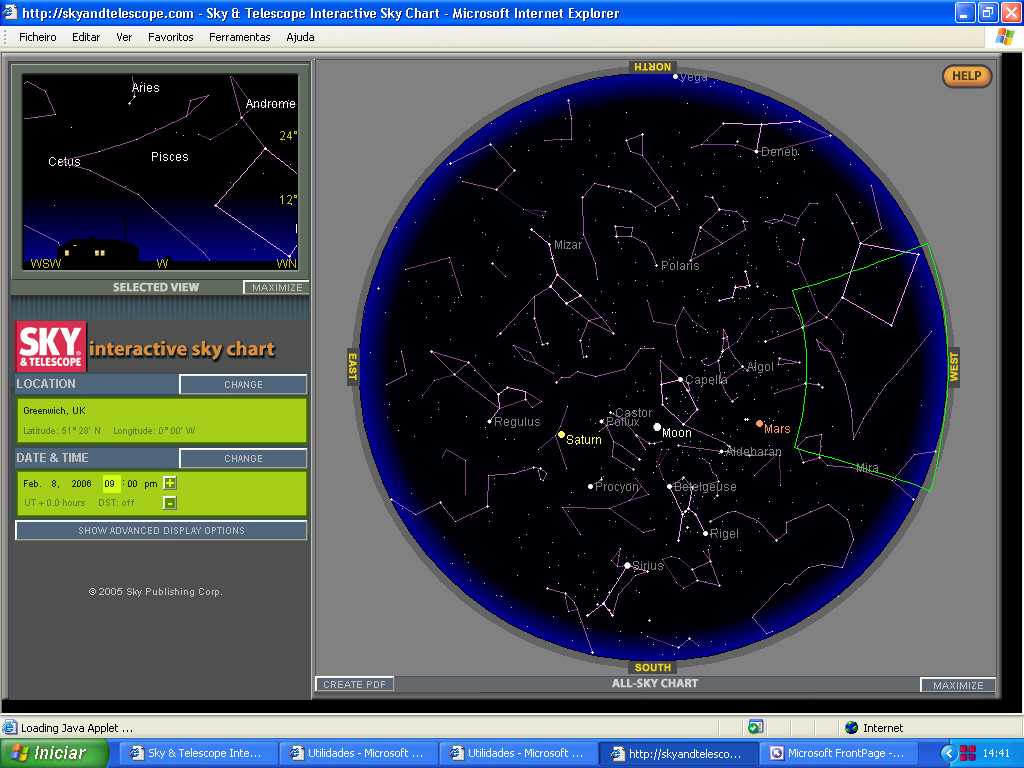This screenshot has height=768, width=1024.
Task: Click the Andromeda constellation label
Action: [270, 104]
